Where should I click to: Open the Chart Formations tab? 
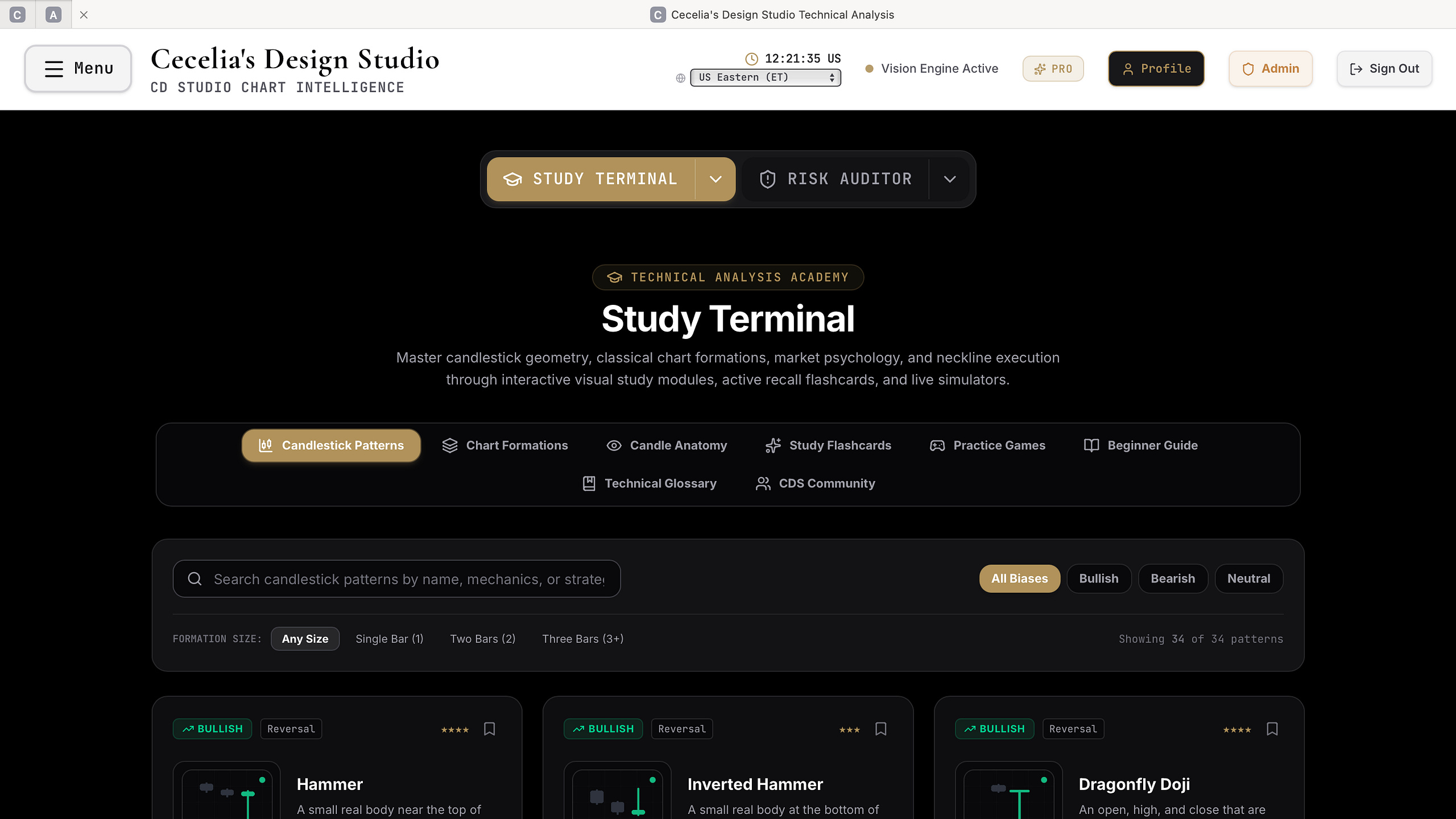505,445
